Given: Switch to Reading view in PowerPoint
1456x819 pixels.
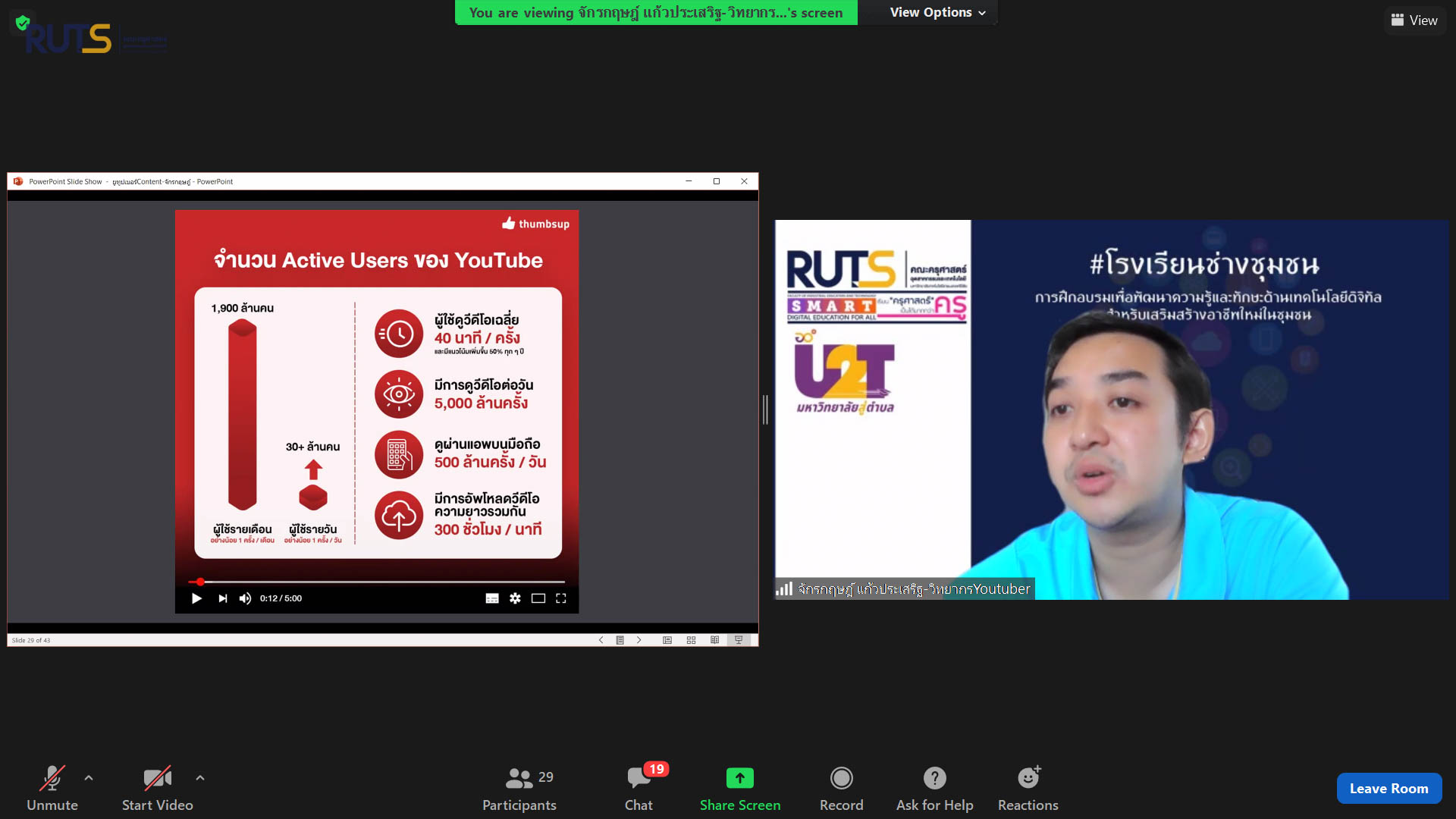Looking at the screenshot, I should (x=714, y=640).
